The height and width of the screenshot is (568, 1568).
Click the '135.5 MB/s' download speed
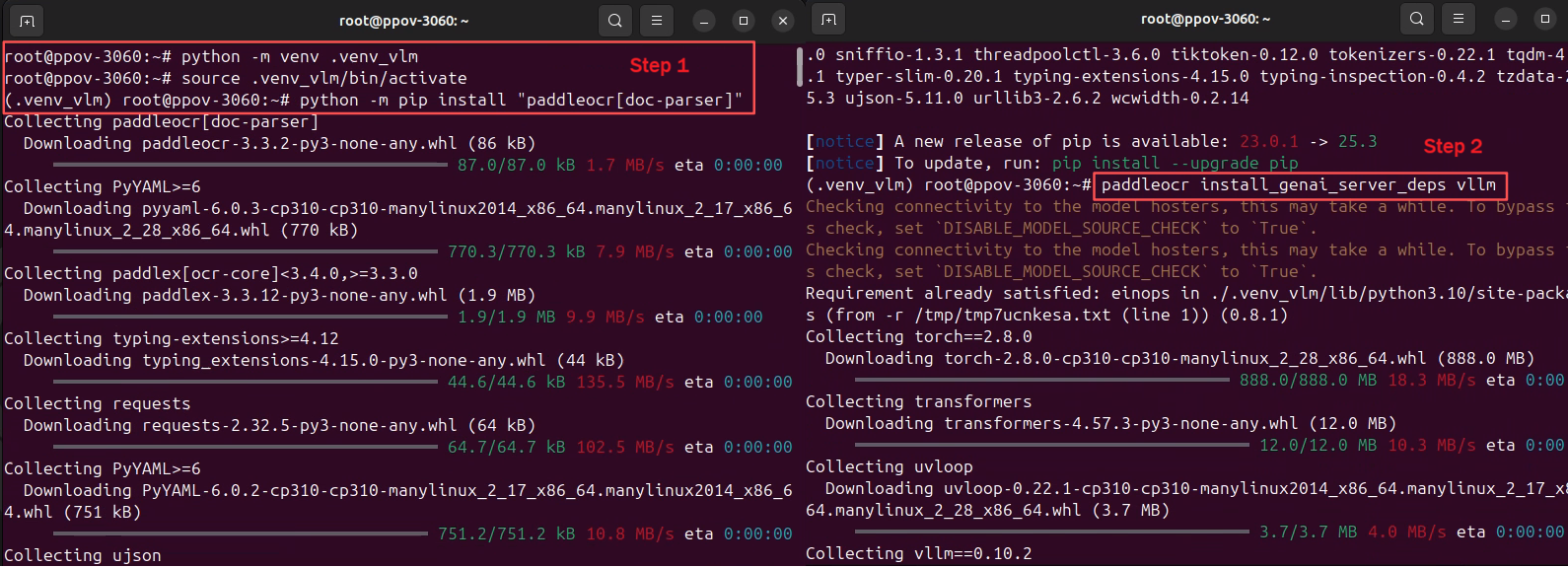click(625, 382)
